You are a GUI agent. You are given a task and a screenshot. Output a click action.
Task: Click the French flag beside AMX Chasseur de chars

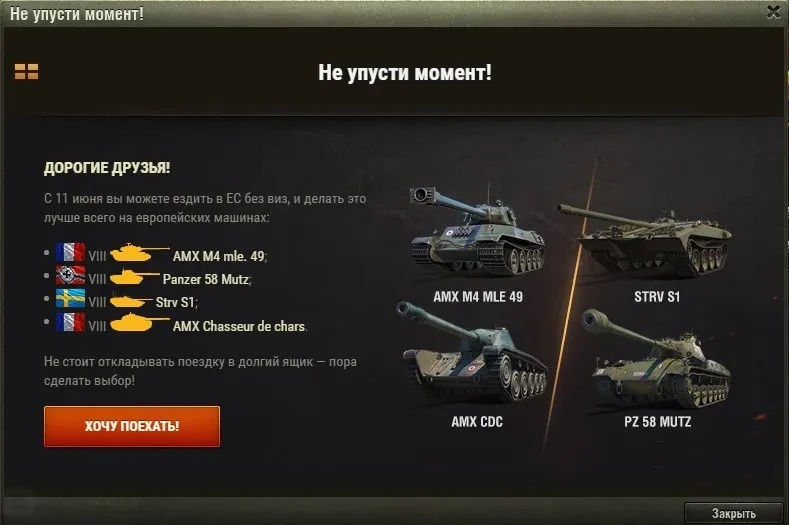(x=70, y=322)
